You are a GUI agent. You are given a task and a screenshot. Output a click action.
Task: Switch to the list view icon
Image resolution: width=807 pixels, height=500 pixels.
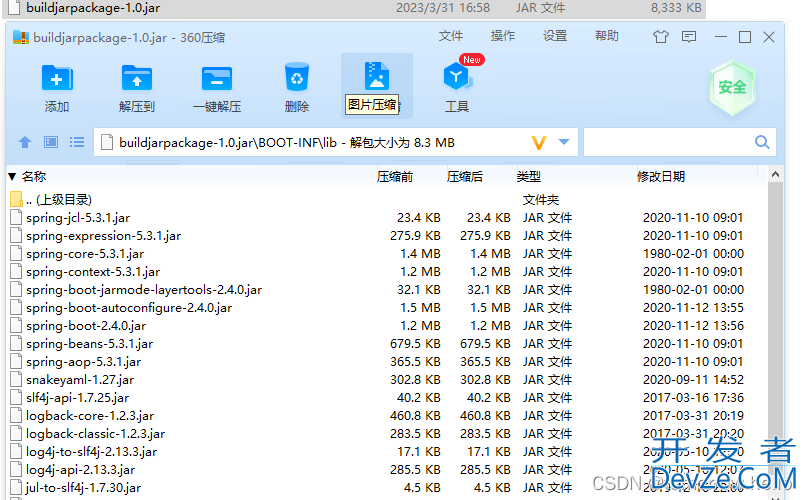[x=77, y=142]
